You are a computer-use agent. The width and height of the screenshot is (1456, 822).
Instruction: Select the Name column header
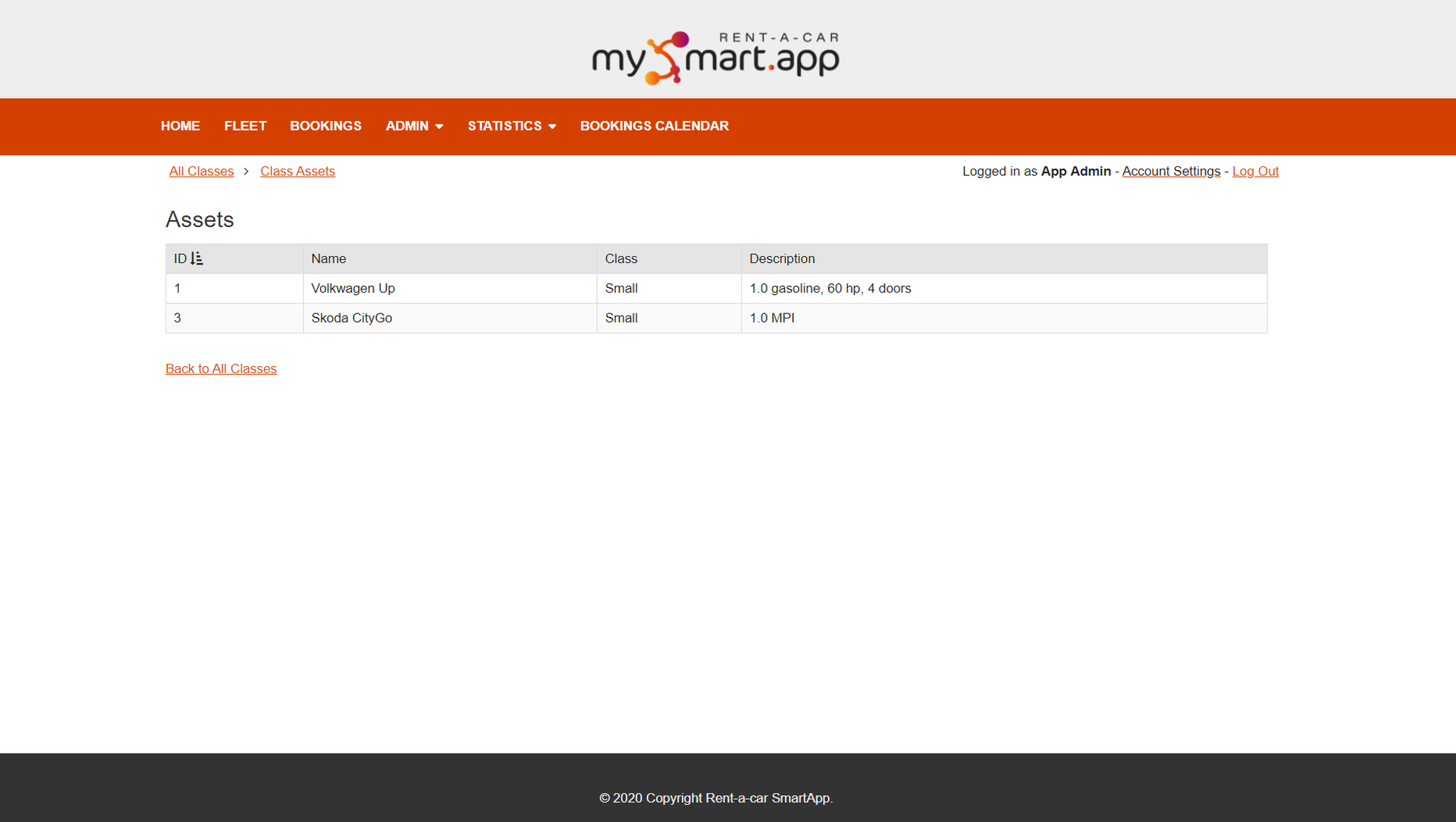click(x=328, y=258)
